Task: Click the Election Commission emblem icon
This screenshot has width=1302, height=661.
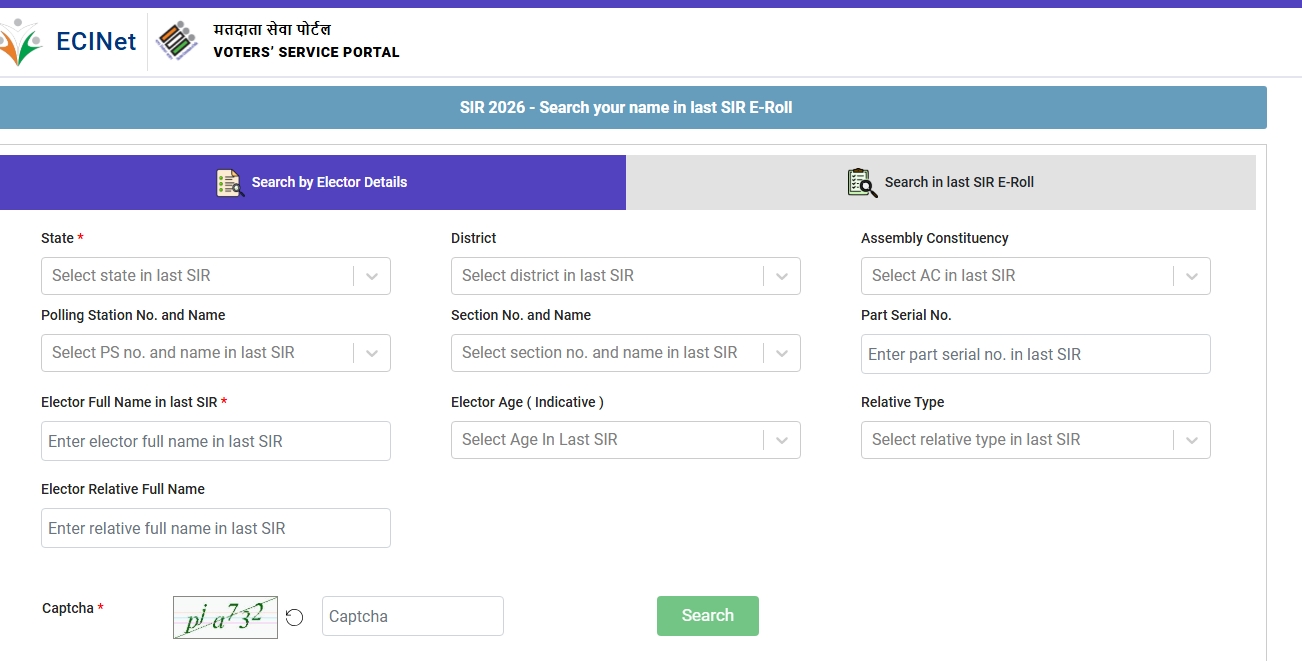Action: (x=179, y=42)
